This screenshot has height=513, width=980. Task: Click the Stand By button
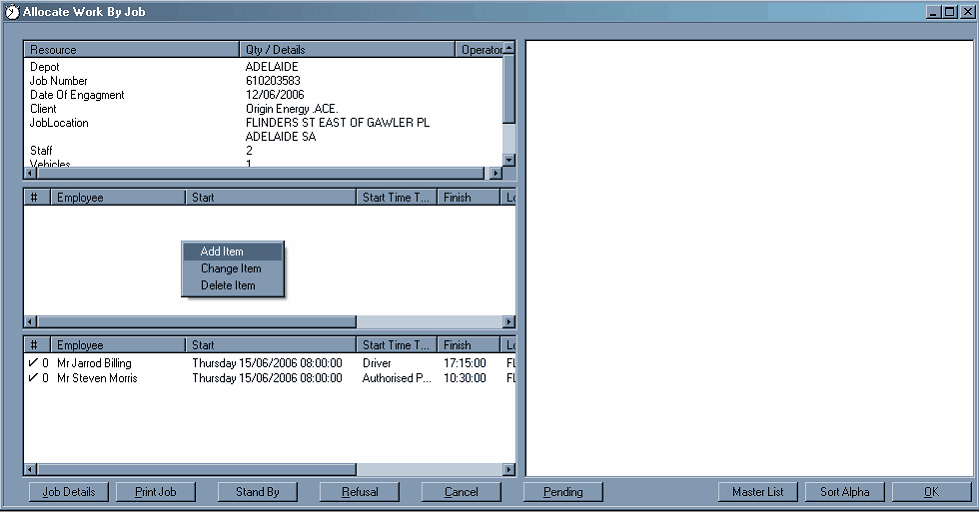(257, 492)
